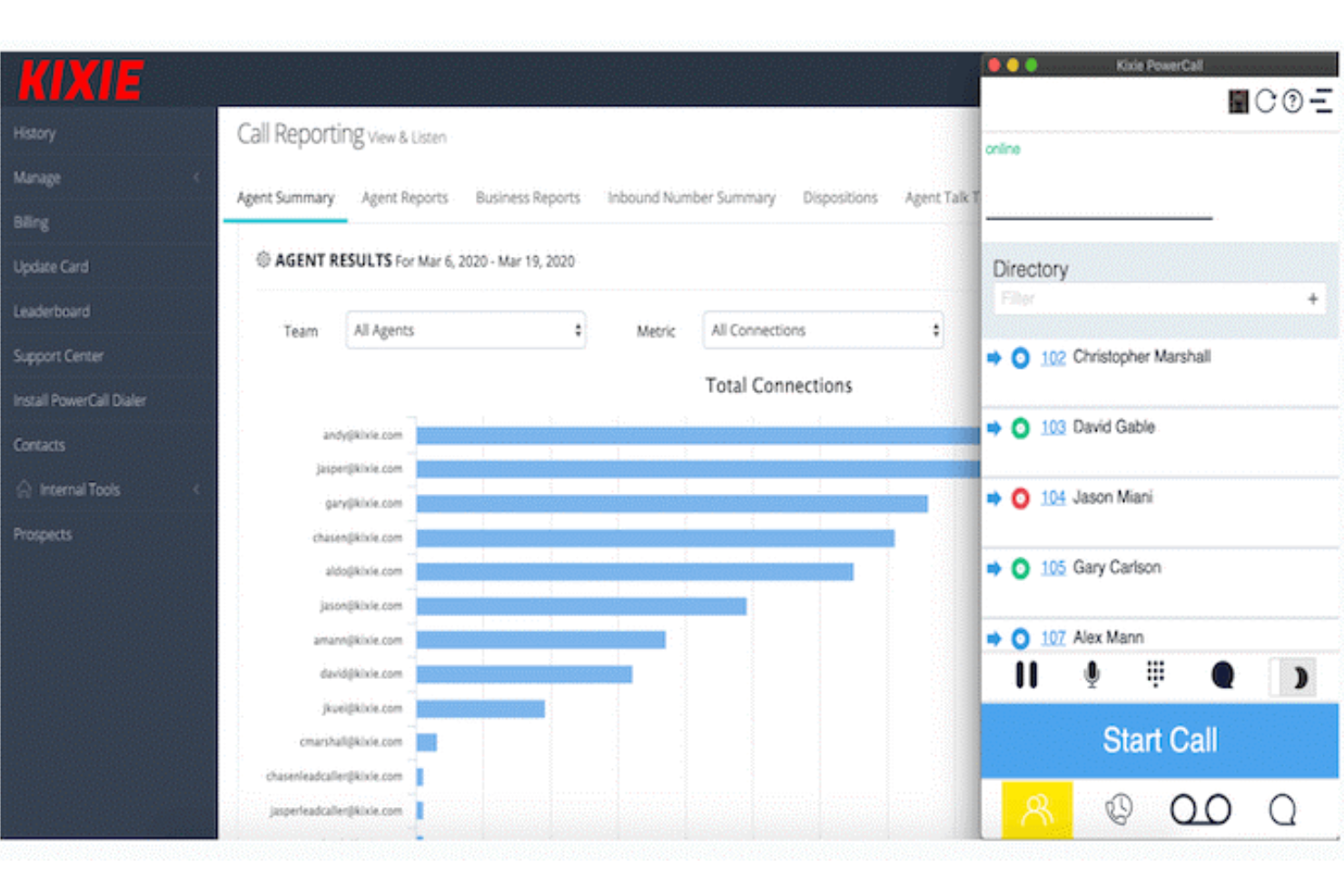Open the voicemail tab in the dialer
The height and width of the screenshot is (896, 1344).
(1201, 810)
